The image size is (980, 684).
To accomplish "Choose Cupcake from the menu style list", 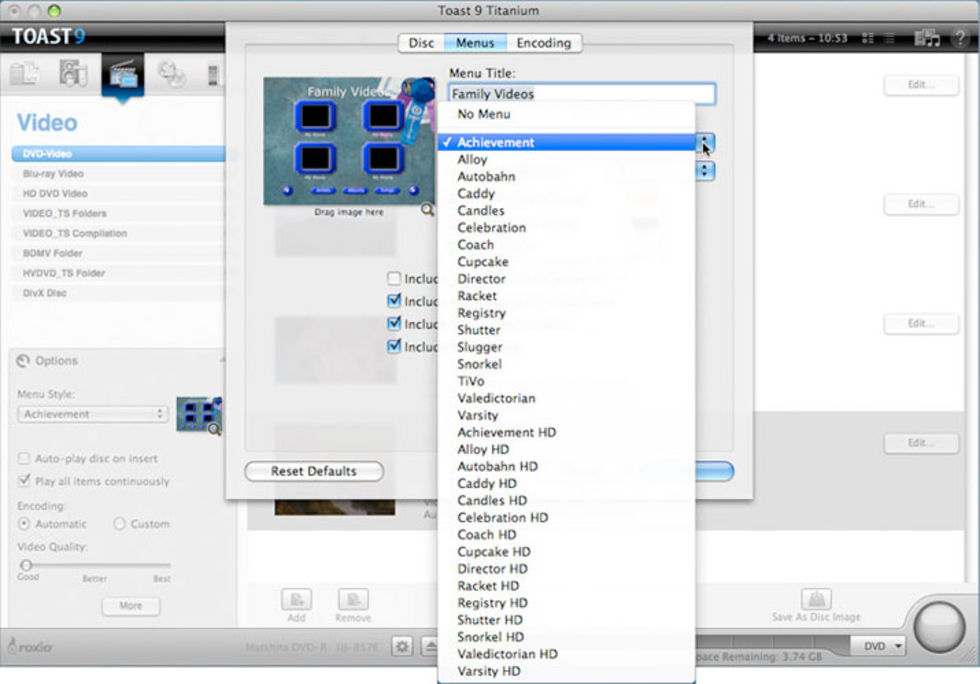I will (483, 262).
